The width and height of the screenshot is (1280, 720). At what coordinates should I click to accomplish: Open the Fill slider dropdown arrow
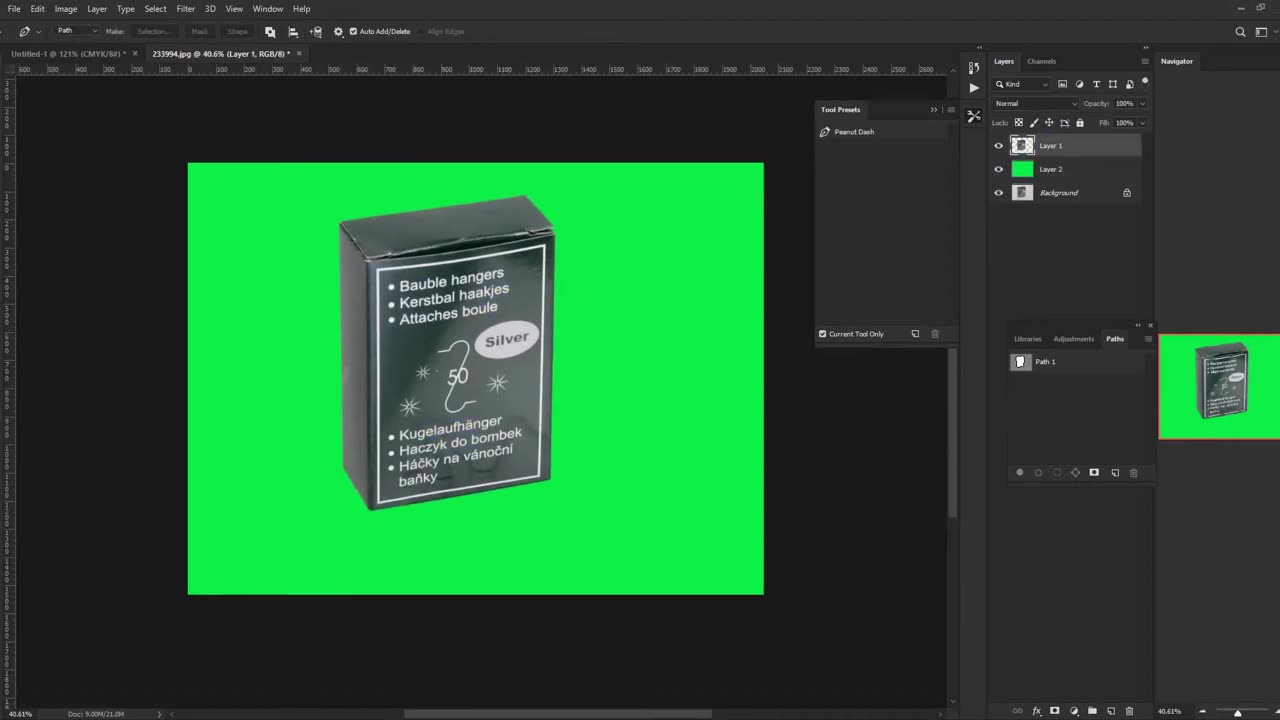(1142, 123)
